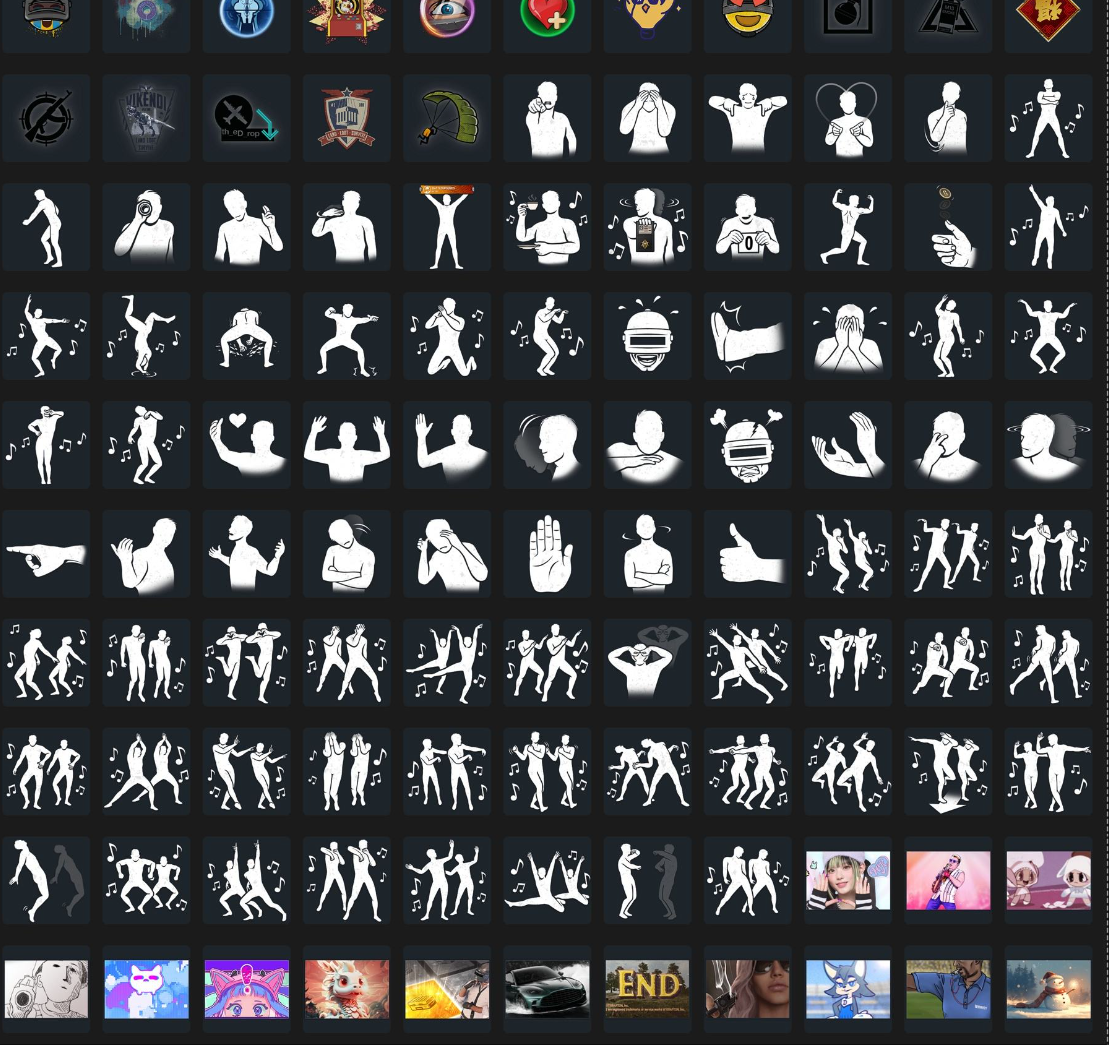This screenshot has height=1045, width=1109.
Task: Select the emote holding a banner overhead
Action: coord(447,227)
